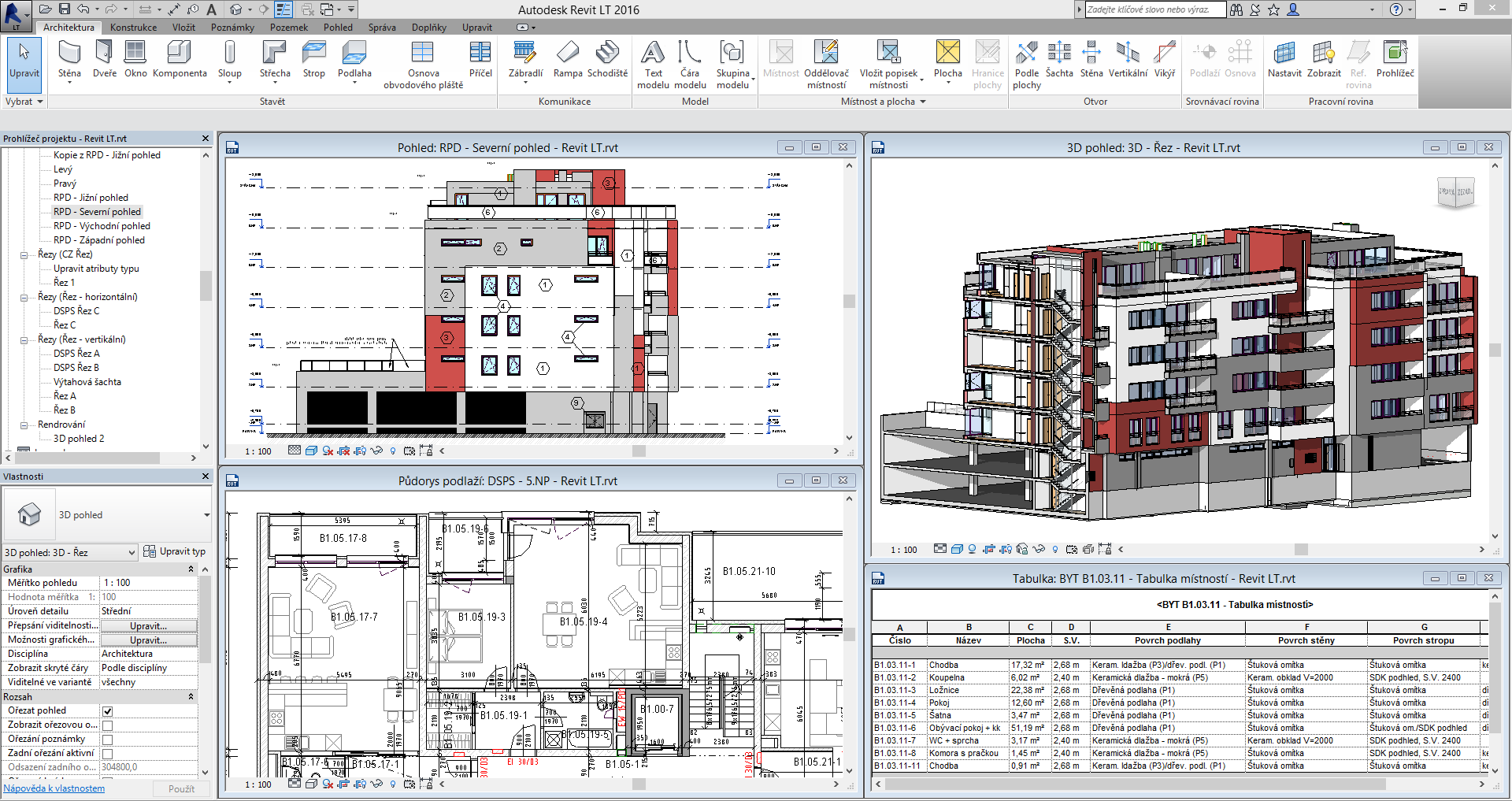The image size is (1512, 801).
Task: Switch to the Konstrukce ribbon tab
Action: (x=132, y=27)
